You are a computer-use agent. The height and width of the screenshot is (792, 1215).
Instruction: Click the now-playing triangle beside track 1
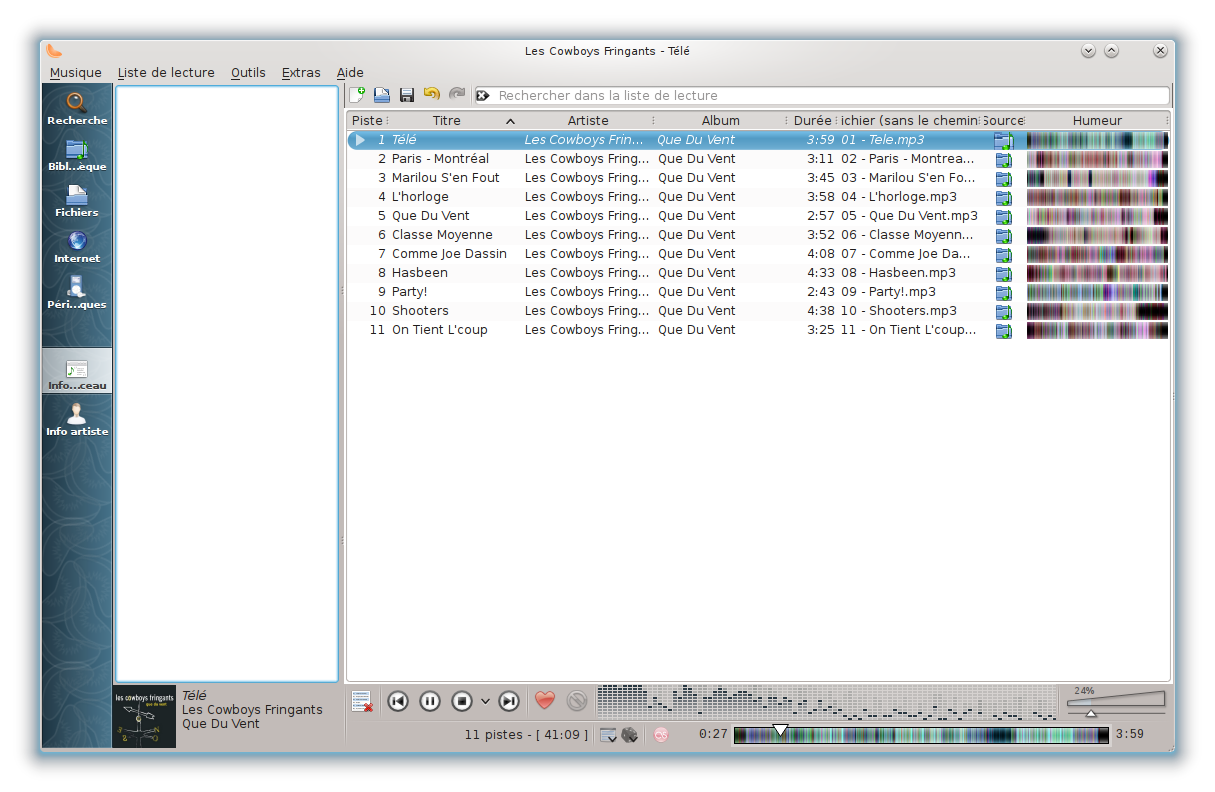pyautogui.click(x=360, y=140)
